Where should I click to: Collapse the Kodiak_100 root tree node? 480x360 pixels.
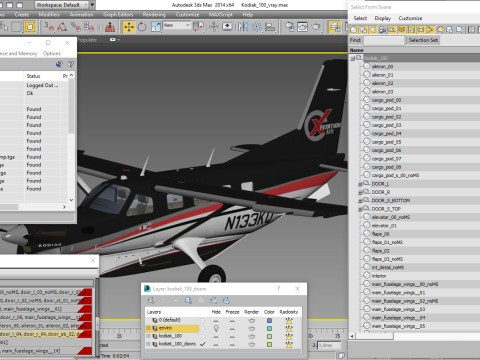[352, 58]
